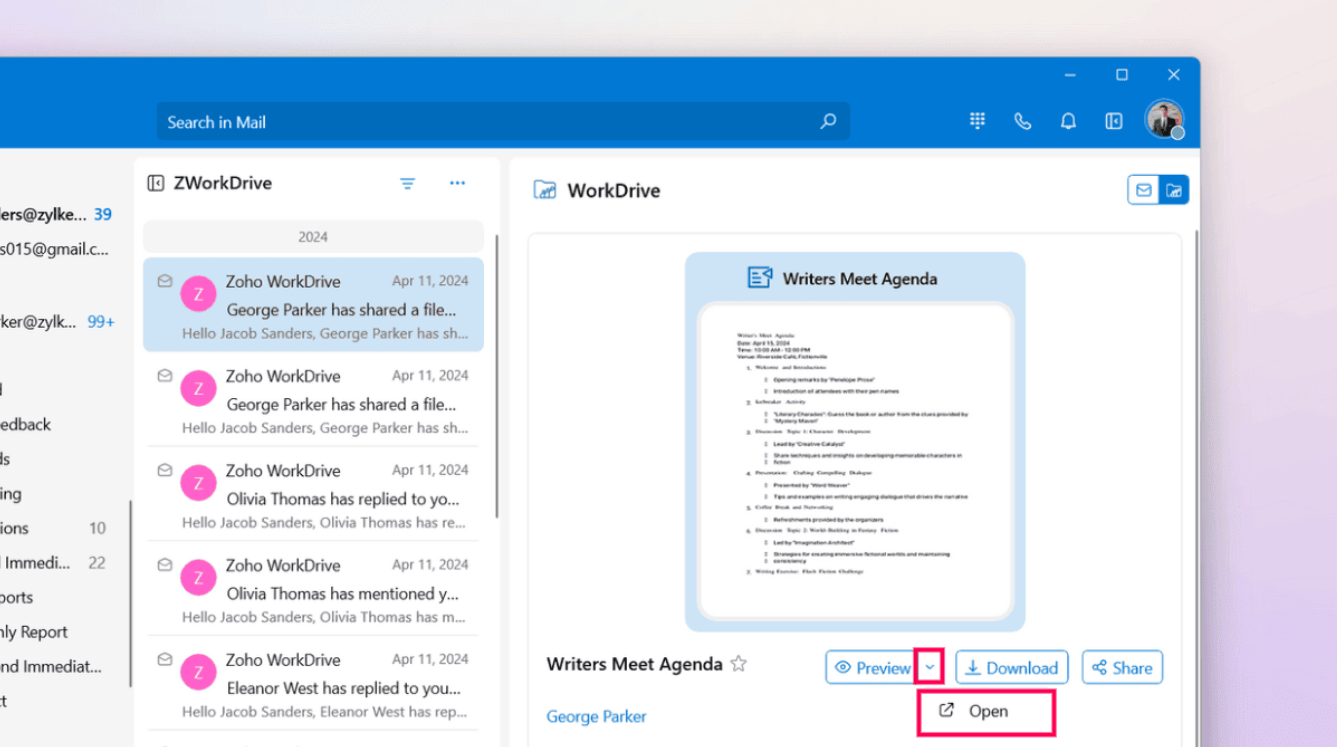Click the phone call icon

pyautogui.click(x=1022, y=121)
